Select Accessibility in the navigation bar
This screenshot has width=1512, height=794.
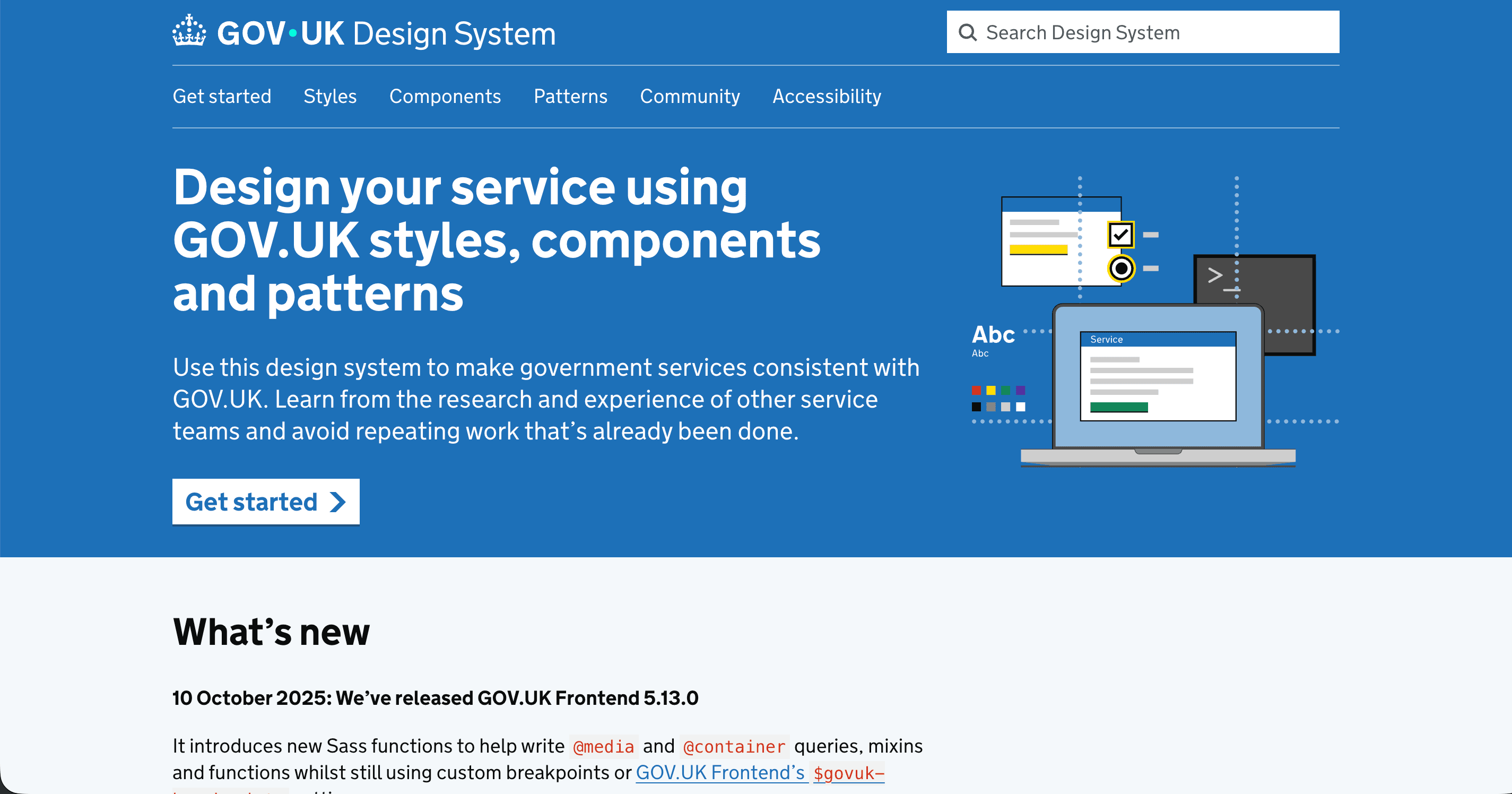tap(827, 96)
